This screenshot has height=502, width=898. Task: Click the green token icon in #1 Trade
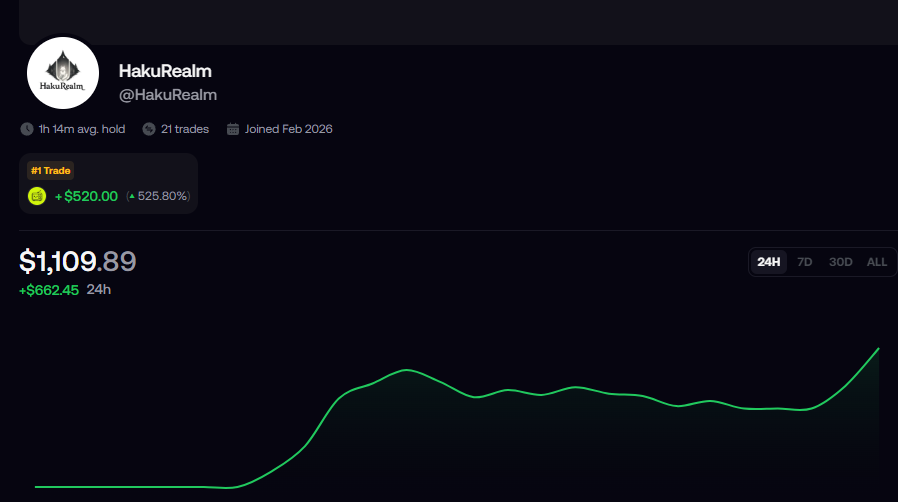[x=37, y=196]
